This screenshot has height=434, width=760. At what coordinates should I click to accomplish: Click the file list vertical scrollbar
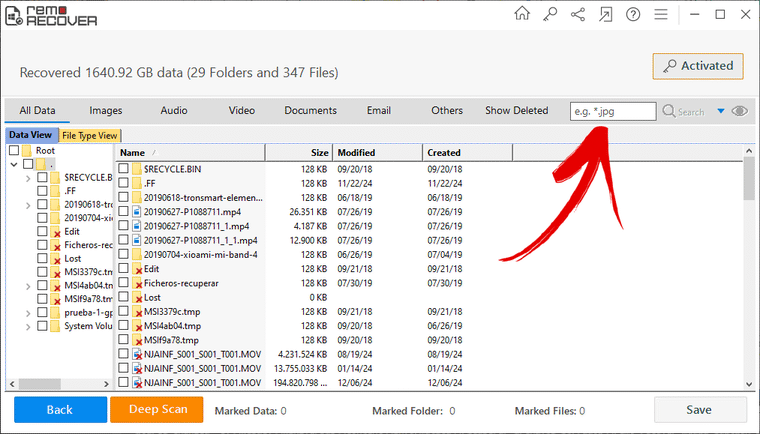coord(748,270)
